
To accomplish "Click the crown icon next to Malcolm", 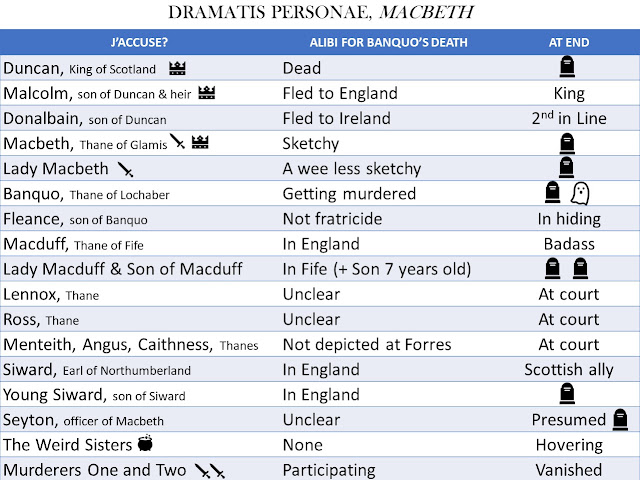I will [208, 94].
